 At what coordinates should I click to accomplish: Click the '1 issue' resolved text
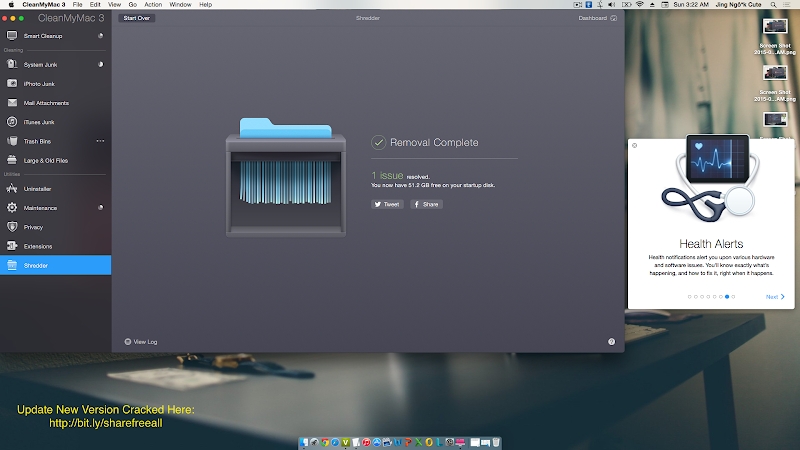point(387,176)
